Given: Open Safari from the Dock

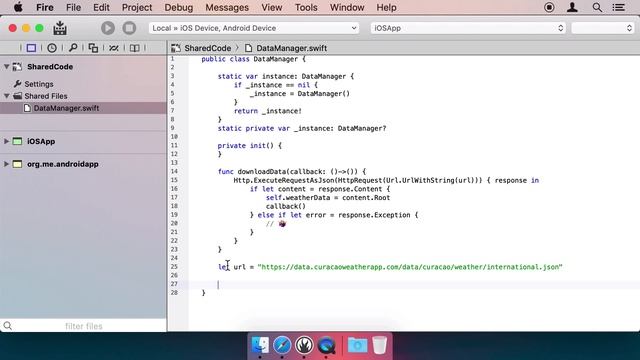Looking at the screenshot, I should (282, 345).
